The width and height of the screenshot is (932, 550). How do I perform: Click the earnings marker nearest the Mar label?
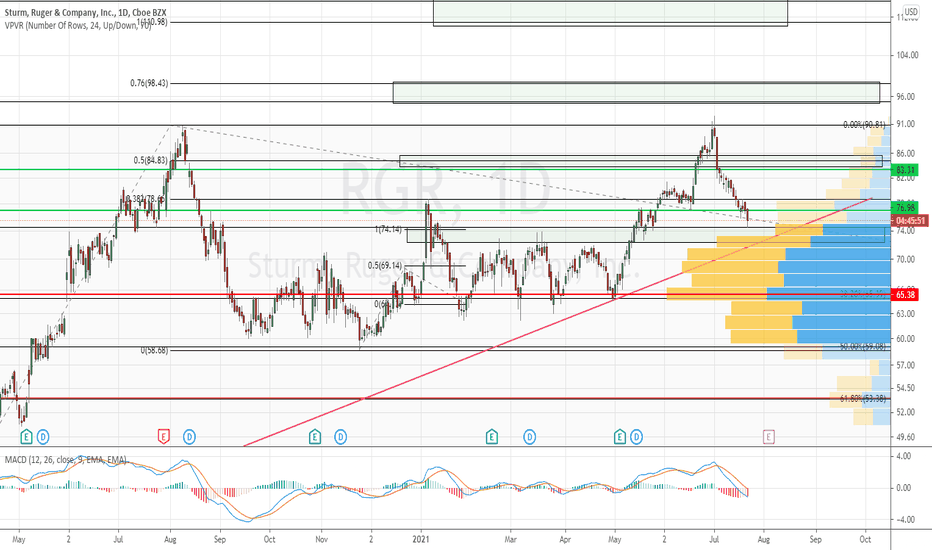pos(492,437)
